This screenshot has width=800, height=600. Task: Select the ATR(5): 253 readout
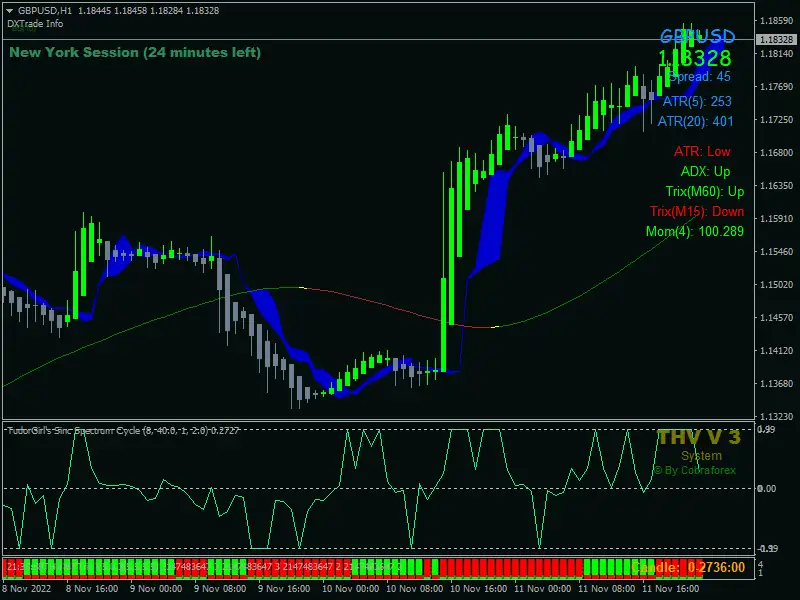(697, 101)
